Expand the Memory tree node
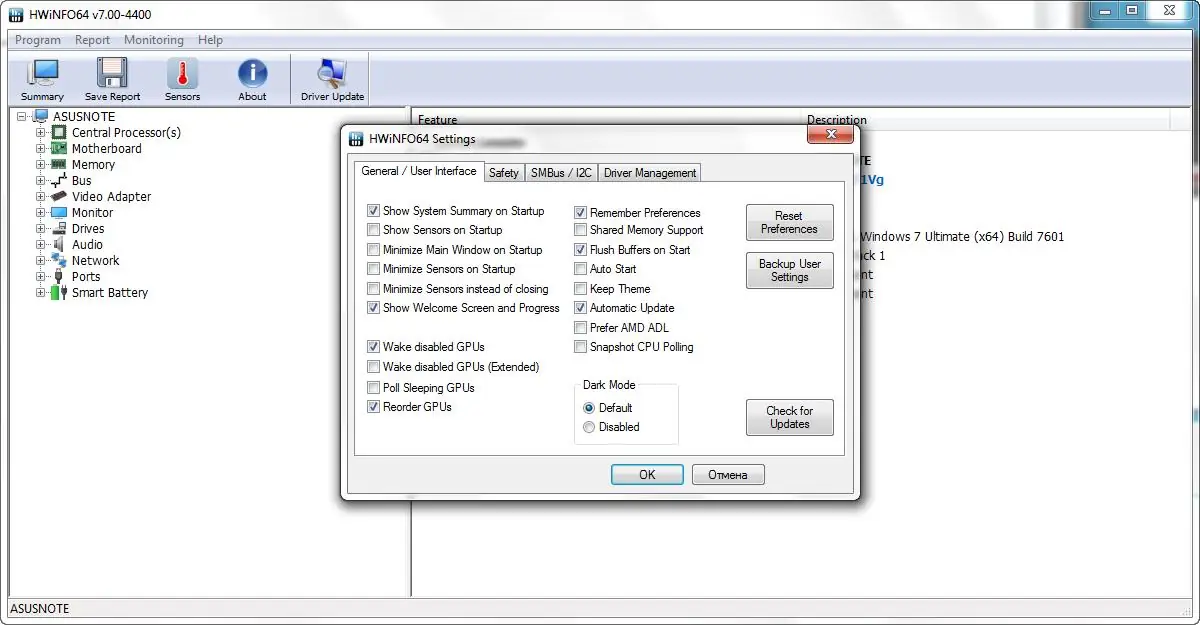Screen dimensions: 1200x625 pos(41,164)
